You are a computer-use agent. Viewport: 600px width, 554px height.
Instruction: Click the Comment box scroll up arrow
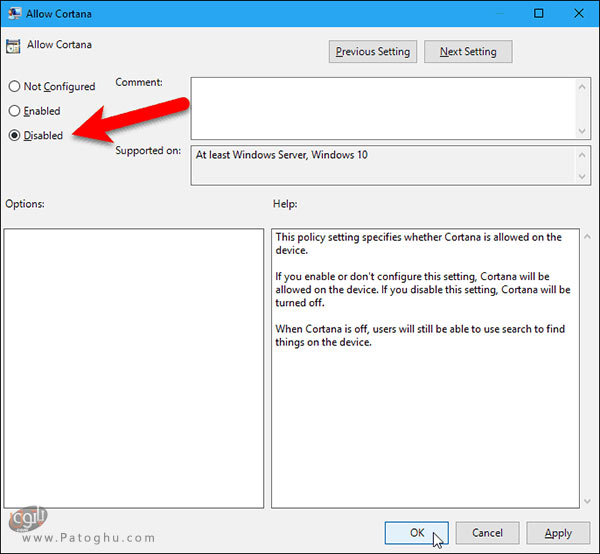coord(582,87)
